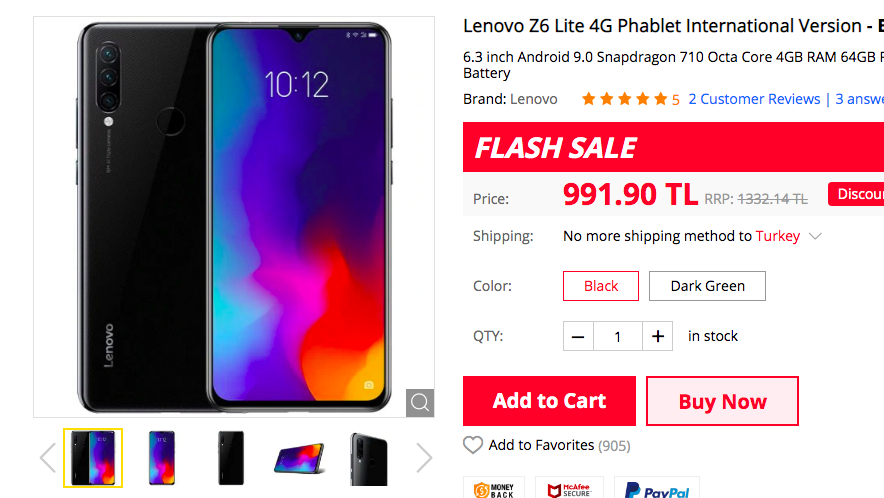Click the five-star rating icons
The width and height of the screenshot is (884, 498).
pos(624,99)
